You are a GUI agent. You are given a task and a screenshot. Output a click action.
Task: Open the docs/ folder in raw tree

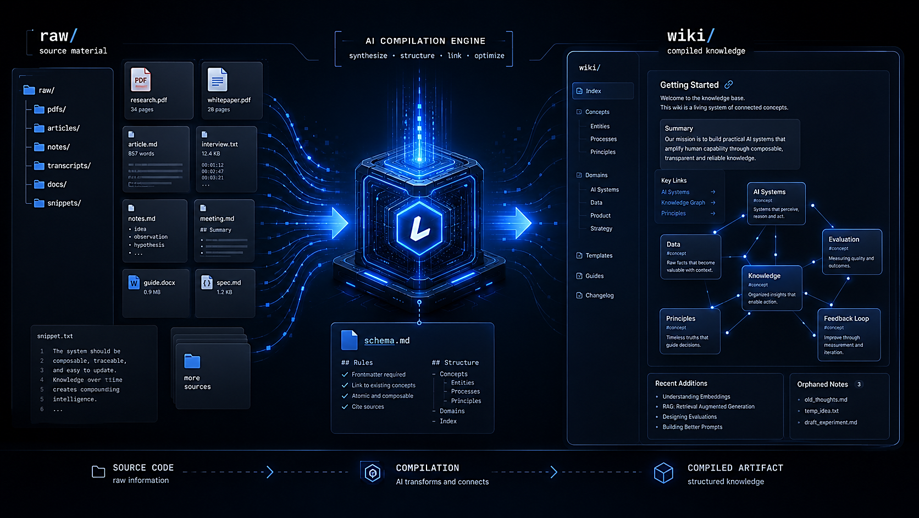50,184
